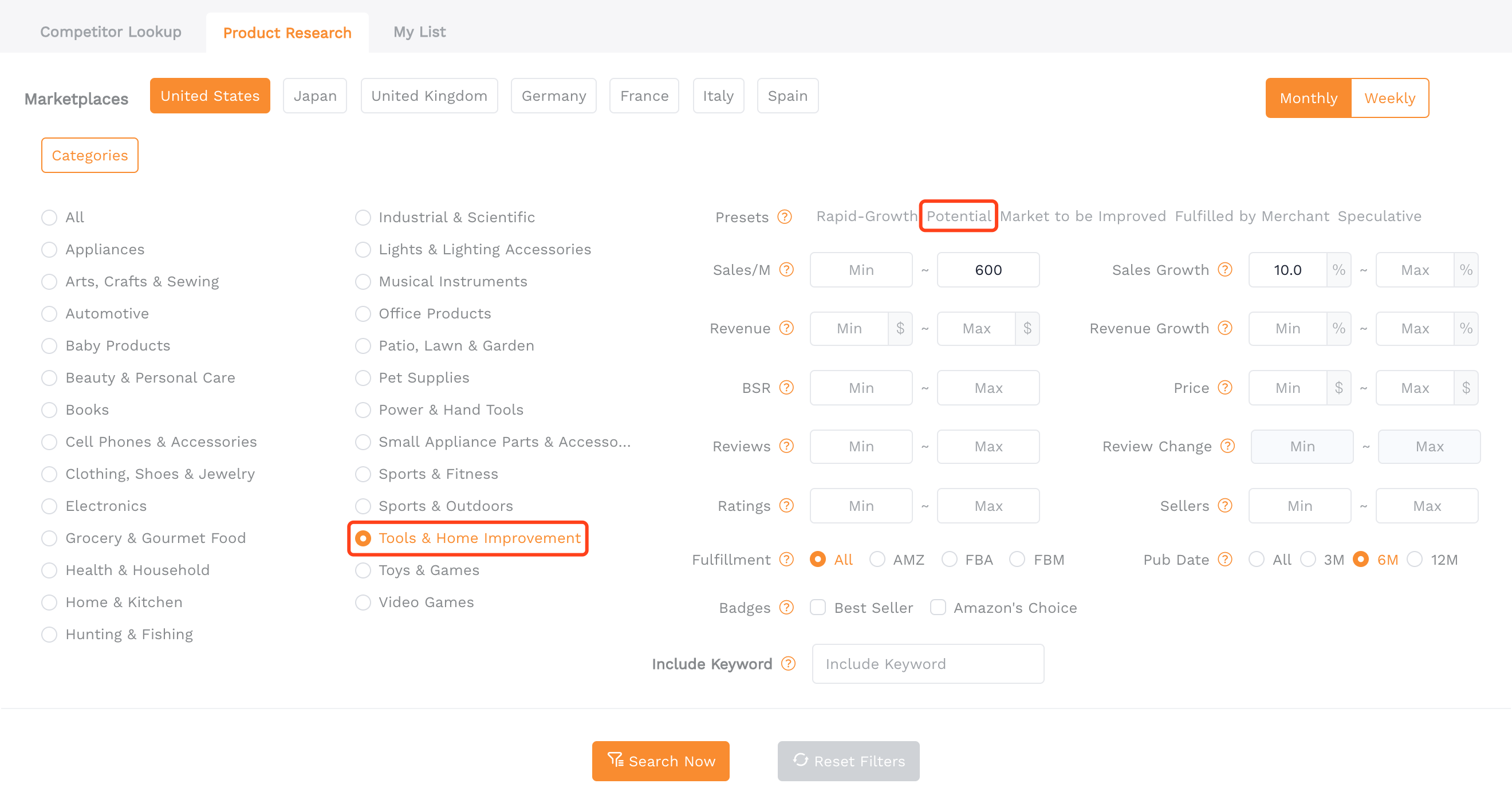Set Fulfillment to FBA

pyautogui.click(x=949, y=560)
